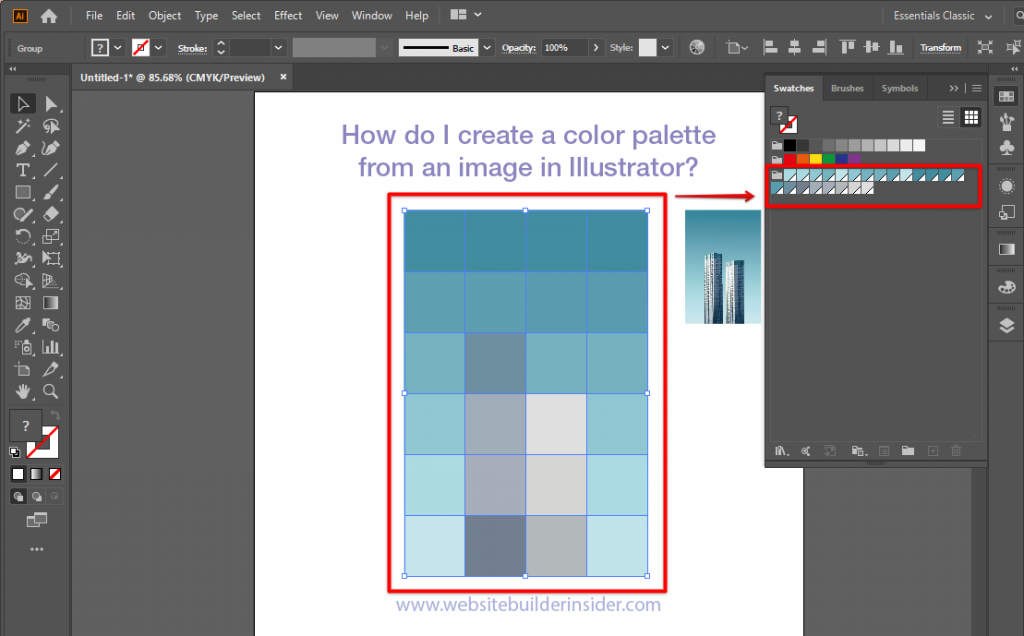Screen dimensions: 1024x636
Task: Open the Layers panel icon
Action: (x=1006, y=323)
